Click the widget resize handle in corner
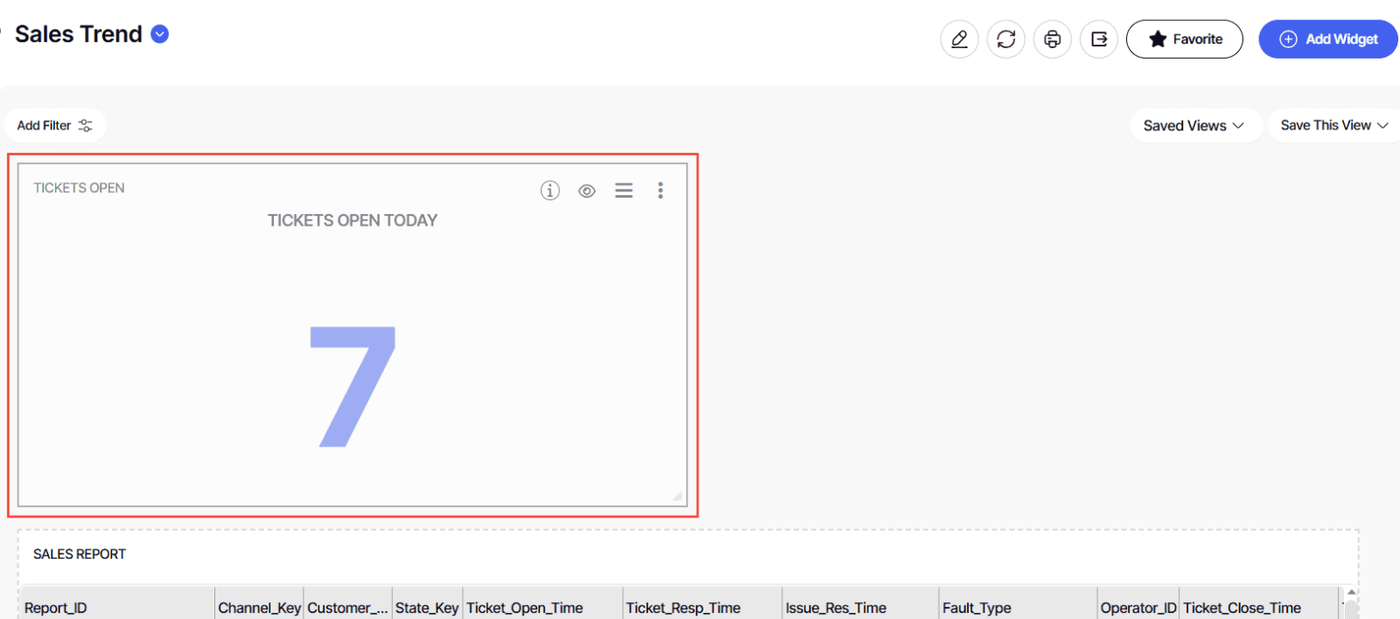Screen dimensions: 1400x619 pyautogui.click(x=678, y=496)
